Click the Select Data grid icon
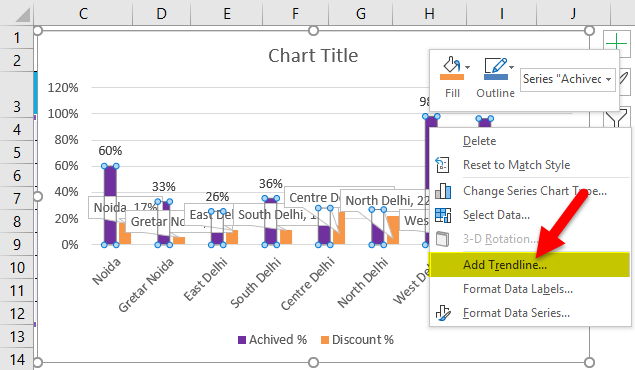This screenshot has height=370, width=635. tap(443, 215)
